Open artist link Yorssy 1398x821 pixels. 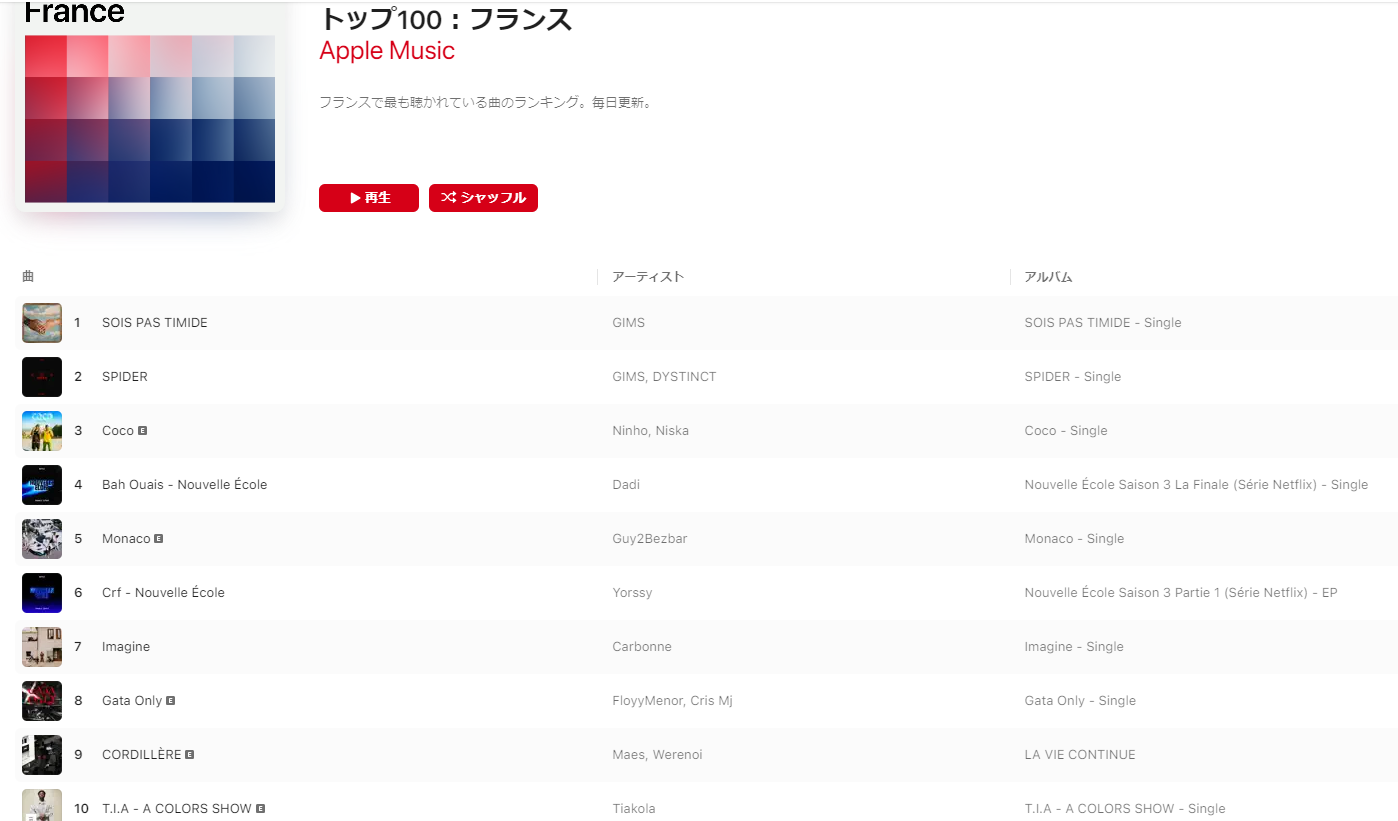click(632, 593)
